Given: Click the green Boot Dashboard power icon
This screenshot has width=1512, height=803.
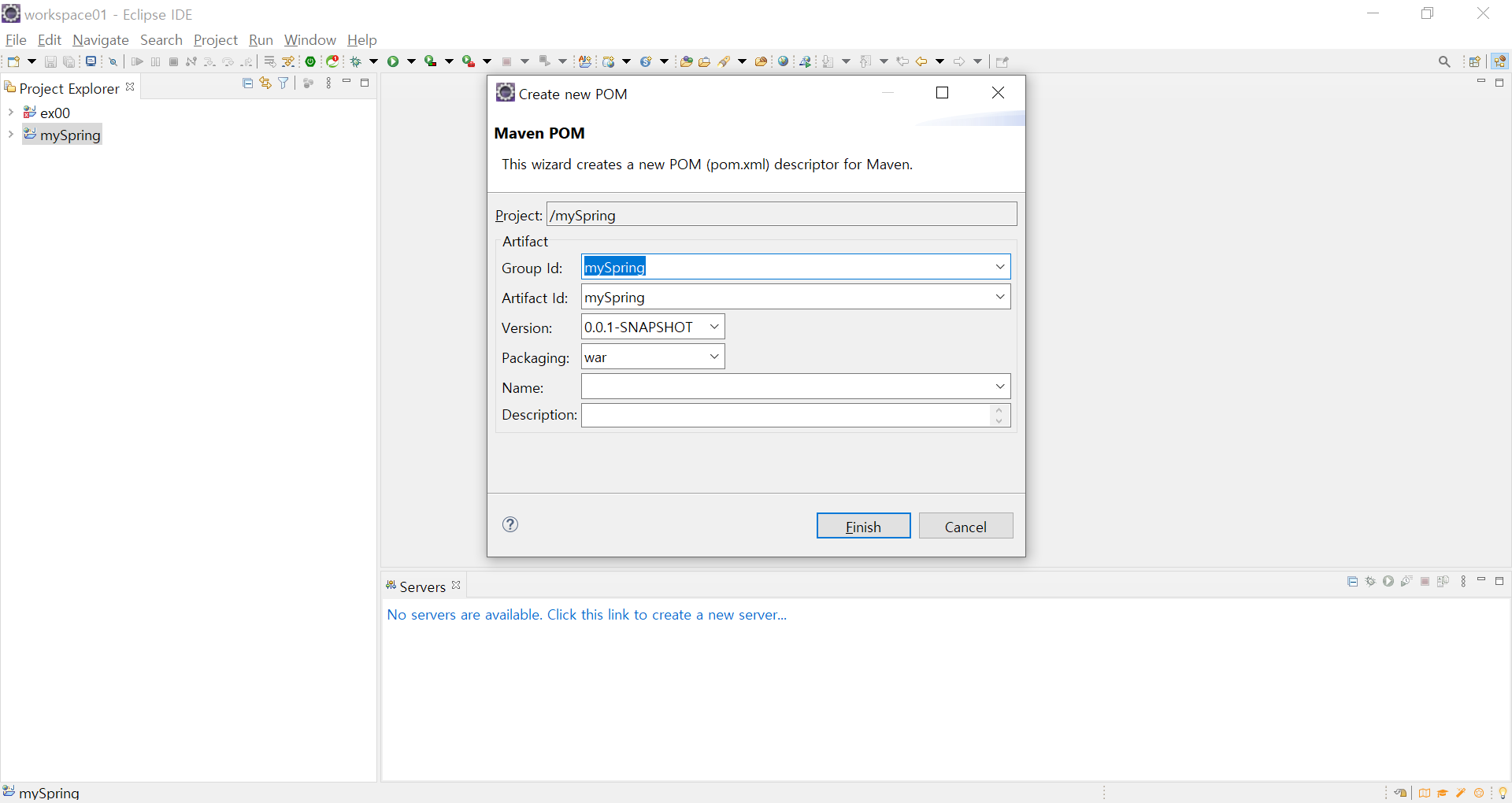Looking at the screenshot, I should (311, 61).
